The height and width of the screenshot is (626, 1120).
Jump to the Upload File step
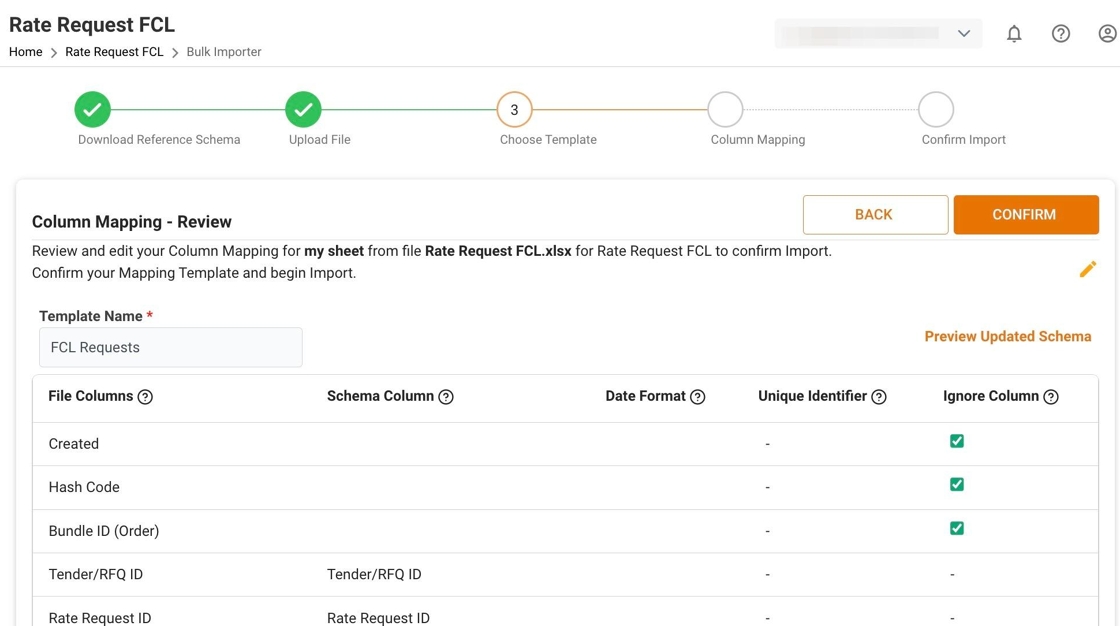click(303, 110)
